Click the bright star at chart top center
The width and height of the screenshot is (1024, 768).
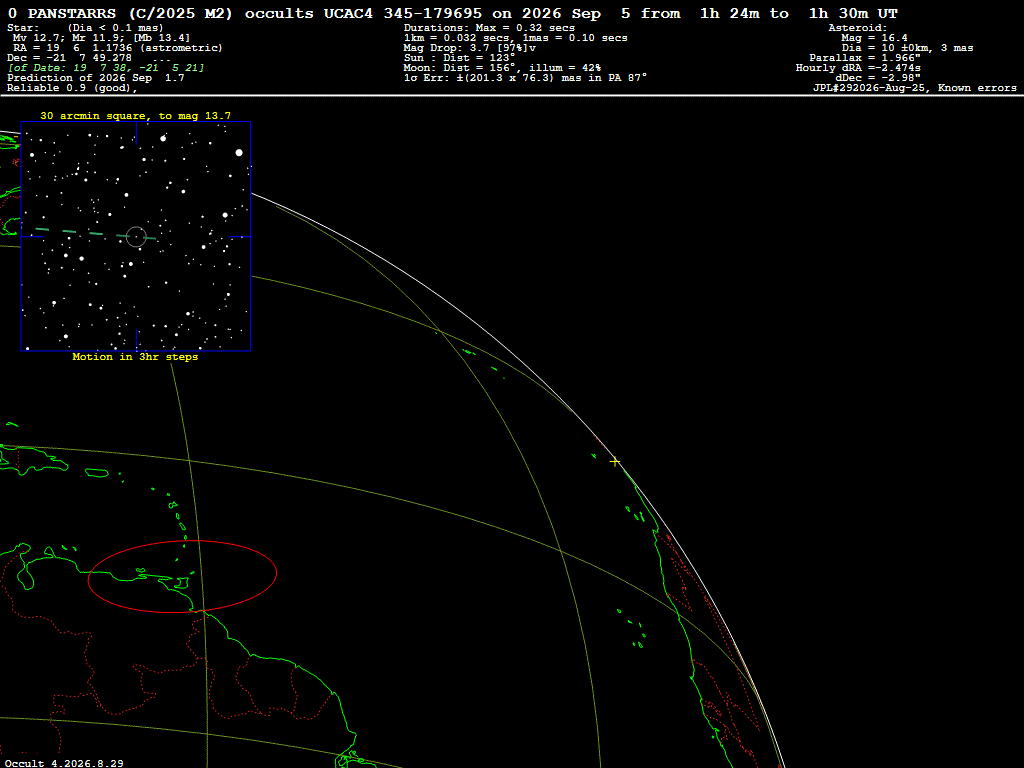pos(163,138)
